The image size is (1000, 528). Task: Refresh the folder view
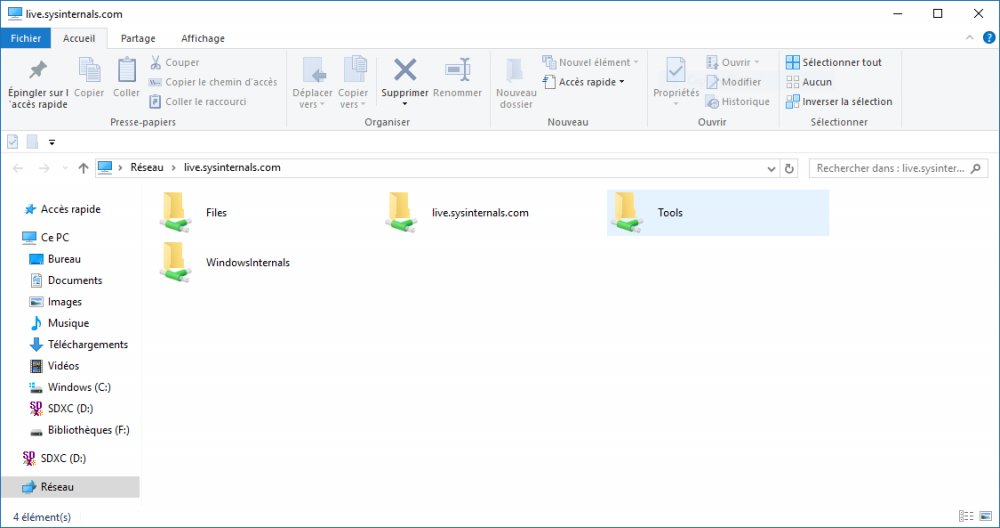(x=789, y=168)
